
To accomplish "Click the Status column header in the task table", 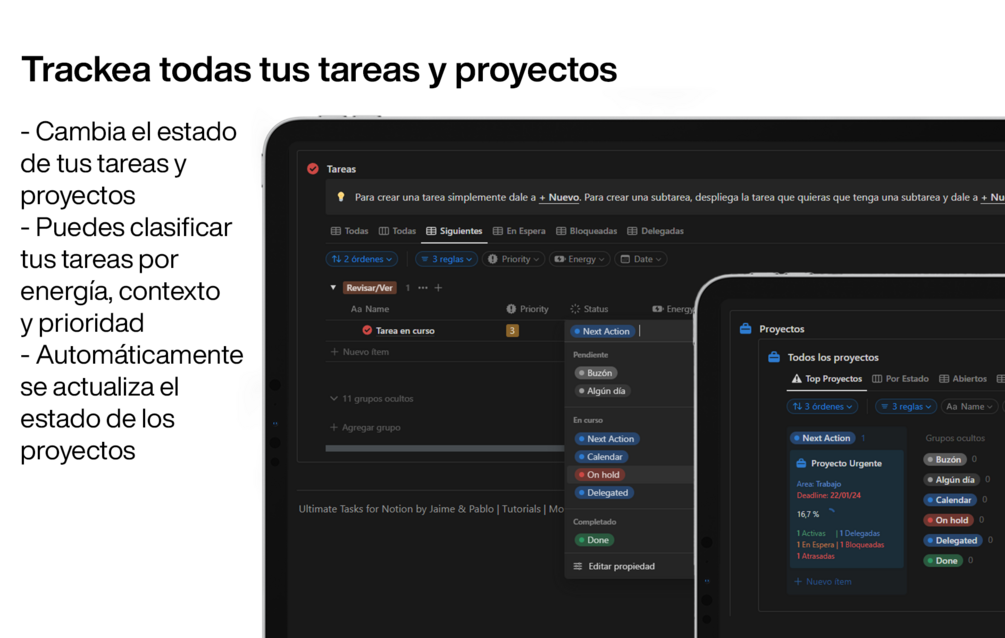I will pyautogui.click(x=589, y=309).
